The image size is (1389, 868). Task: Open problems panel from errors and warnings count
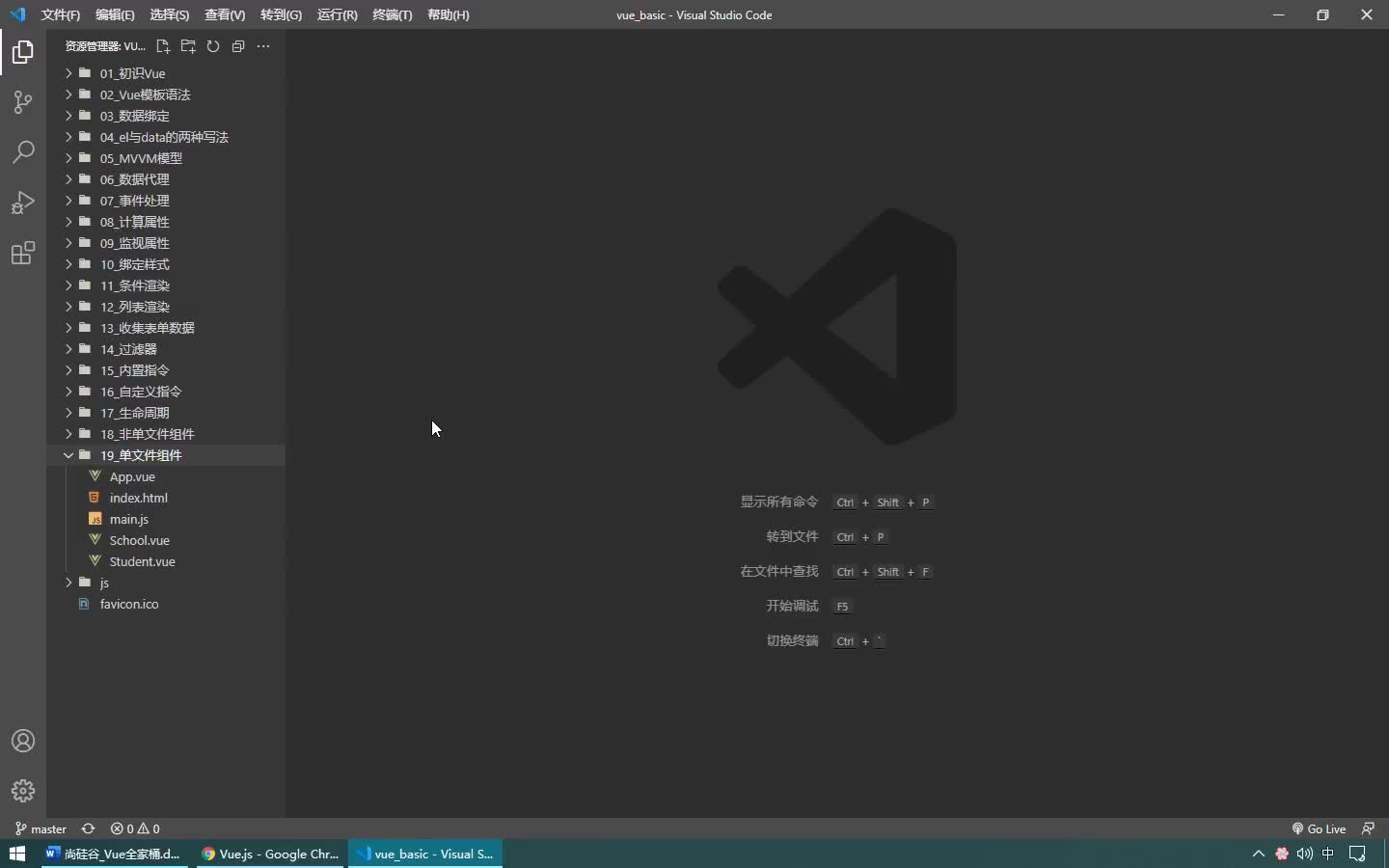click(135, 828)
